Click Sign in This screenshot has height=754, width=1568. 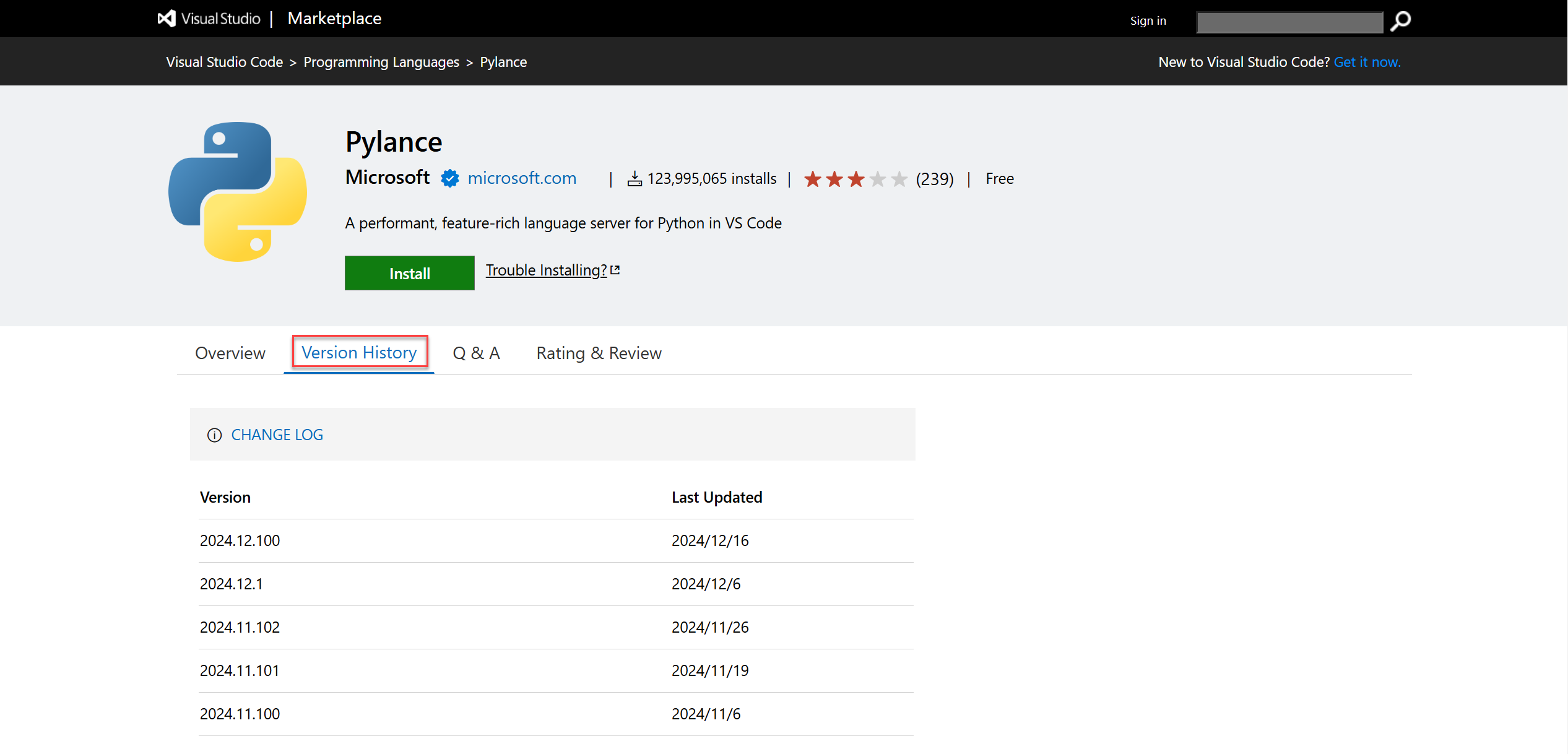click(1148, 21)
